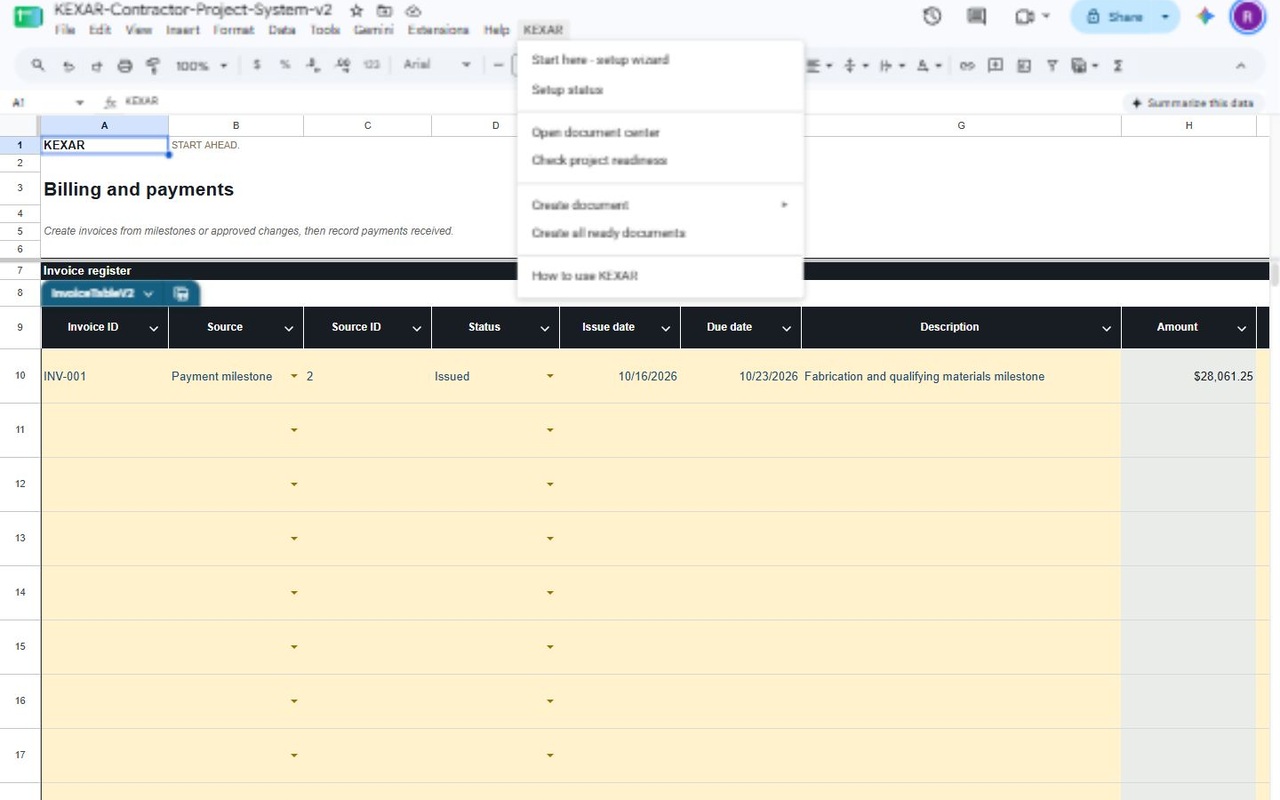Insert a chart
The height and width of the screenshot is (800, 1280).
click(1023, 66)
